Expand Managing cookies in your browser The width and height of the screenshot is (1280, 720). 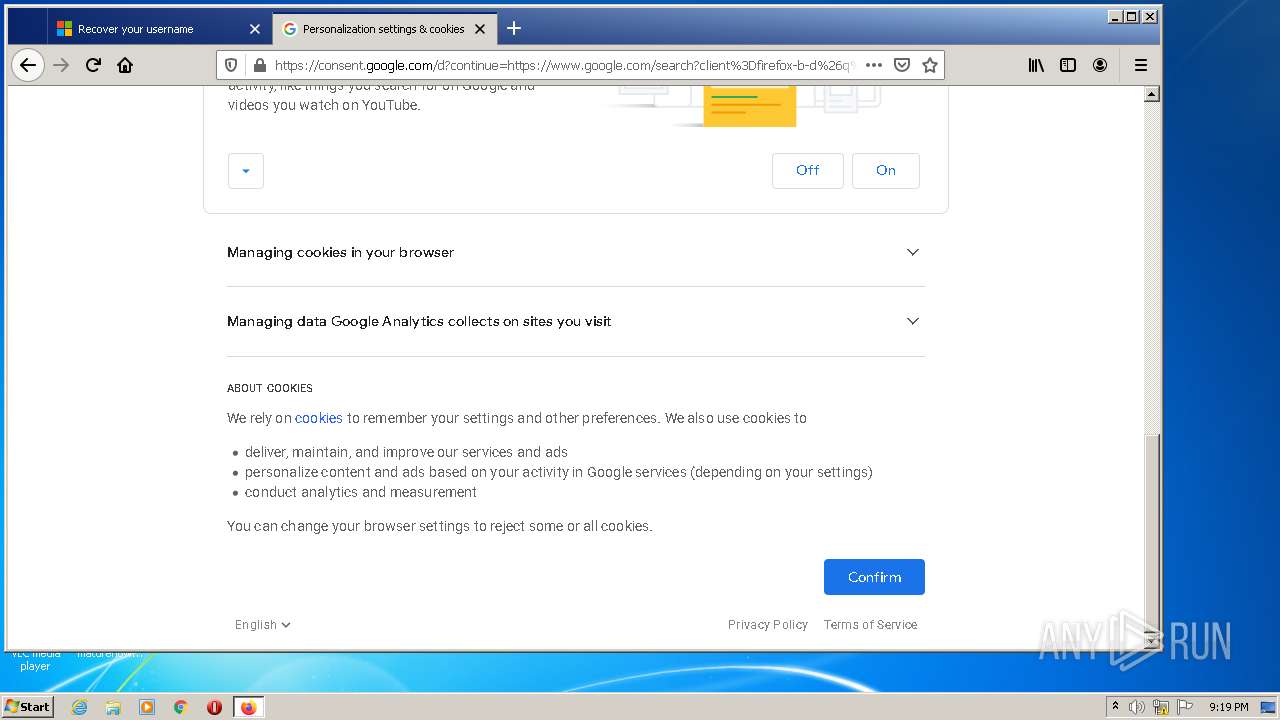point(576,252)
